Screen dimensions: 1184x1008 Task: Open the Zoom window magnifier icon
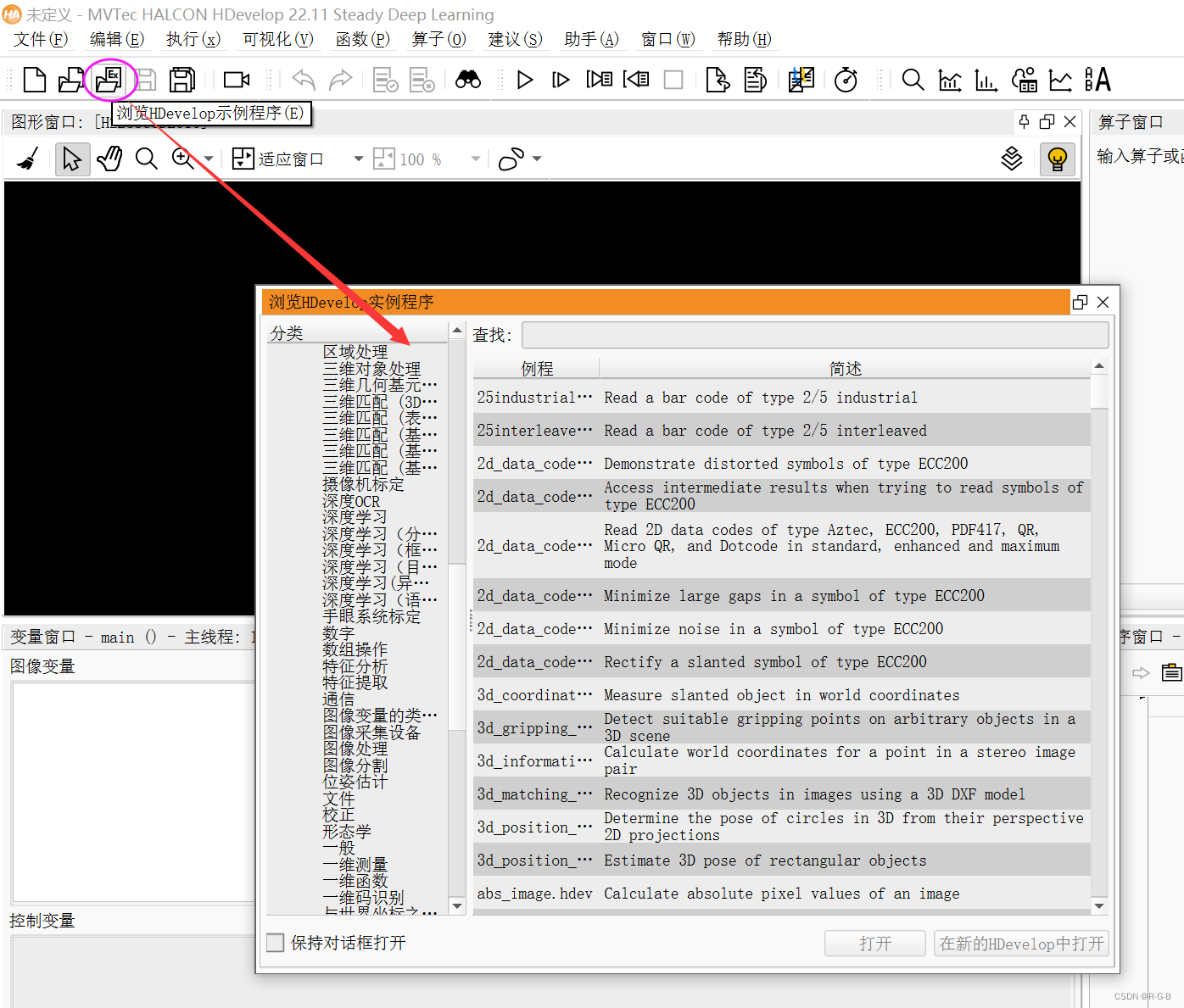click(913, 80)
